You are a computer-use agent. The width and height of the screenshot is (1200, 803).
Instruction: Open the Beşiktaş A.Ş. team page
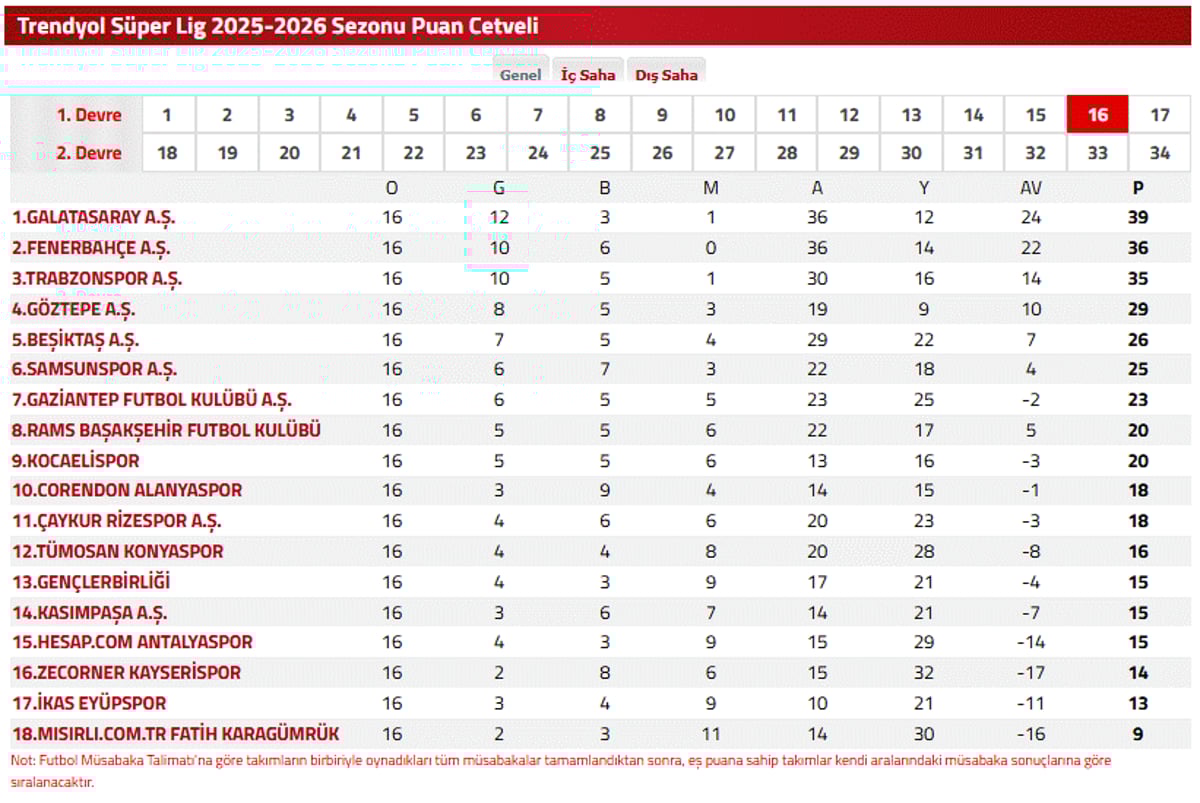coord(75,339)
